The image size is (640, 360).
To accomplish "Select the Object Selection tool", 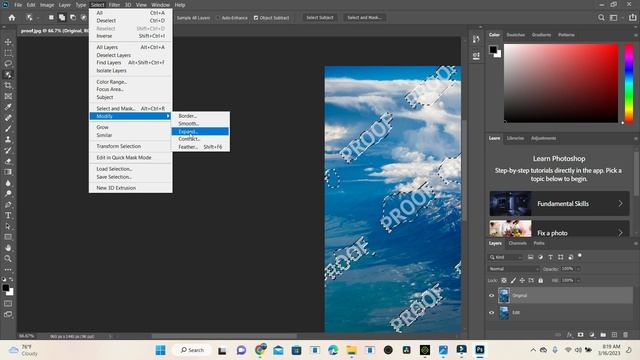I will (8, 75).
